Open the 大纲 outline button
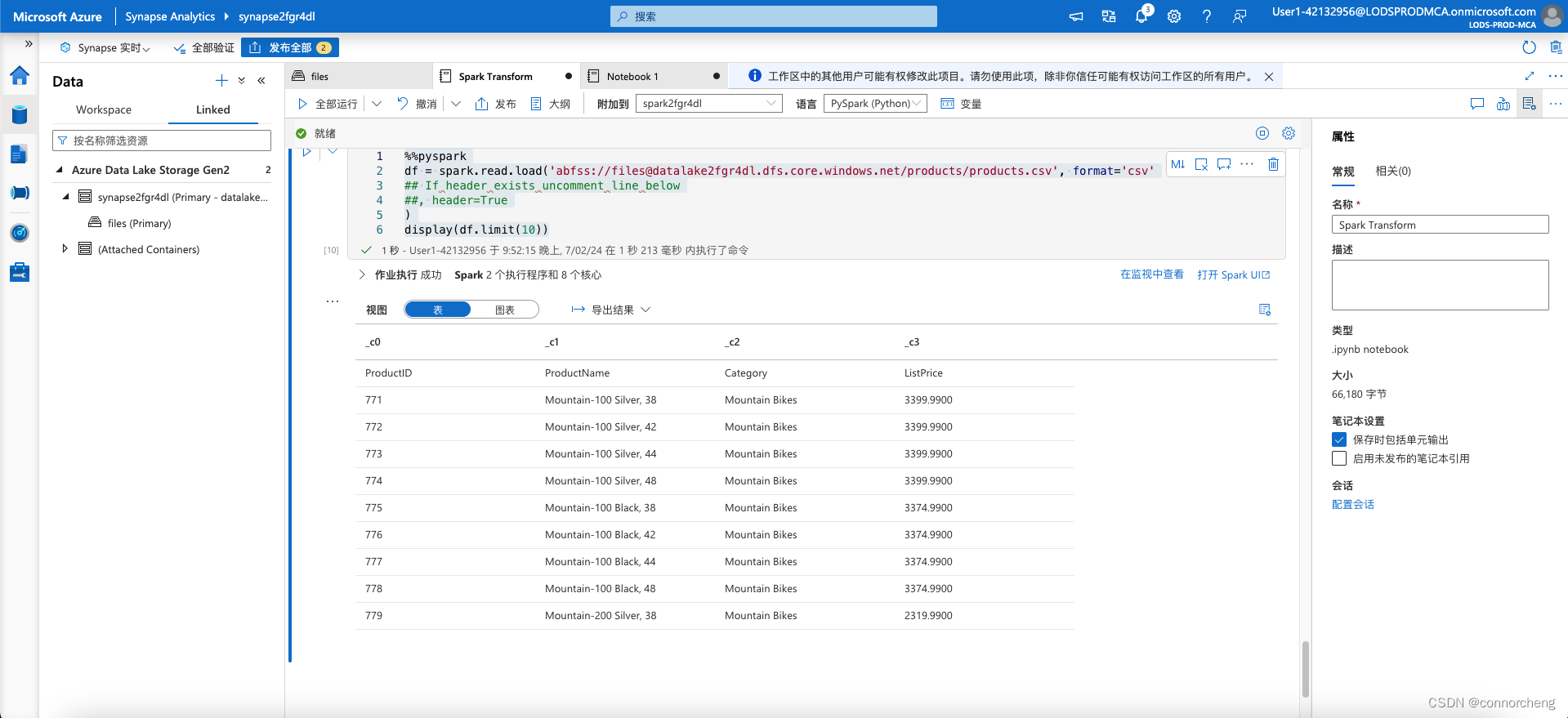The image size is (1568, 718). [550, 104]
